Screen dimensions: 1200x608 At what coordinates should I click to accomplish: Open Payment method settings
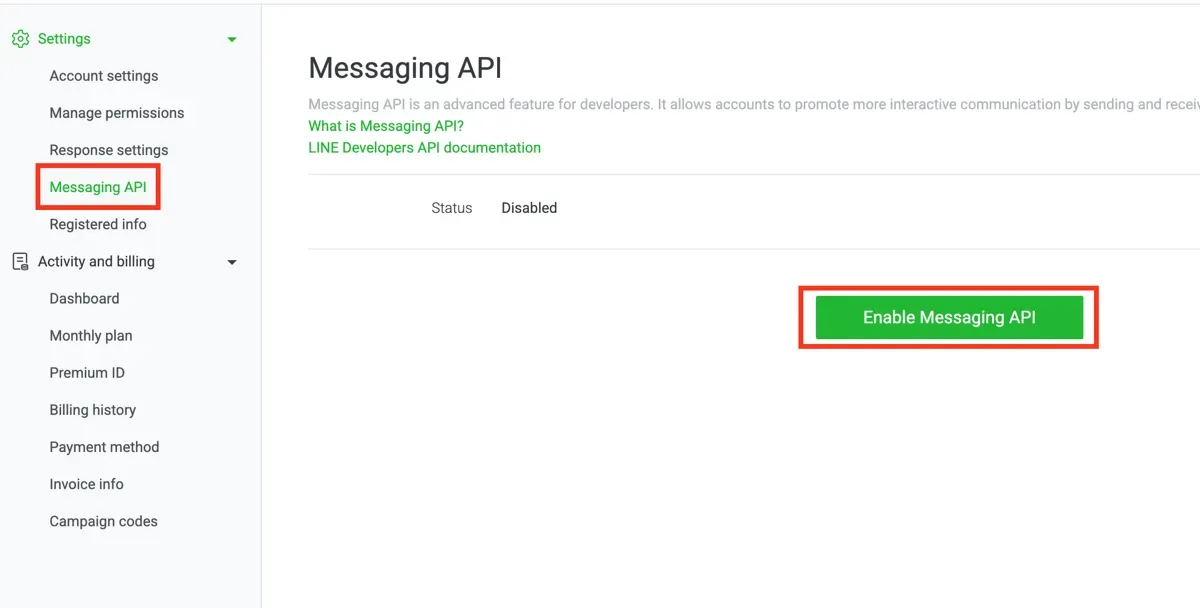[104, 446]
